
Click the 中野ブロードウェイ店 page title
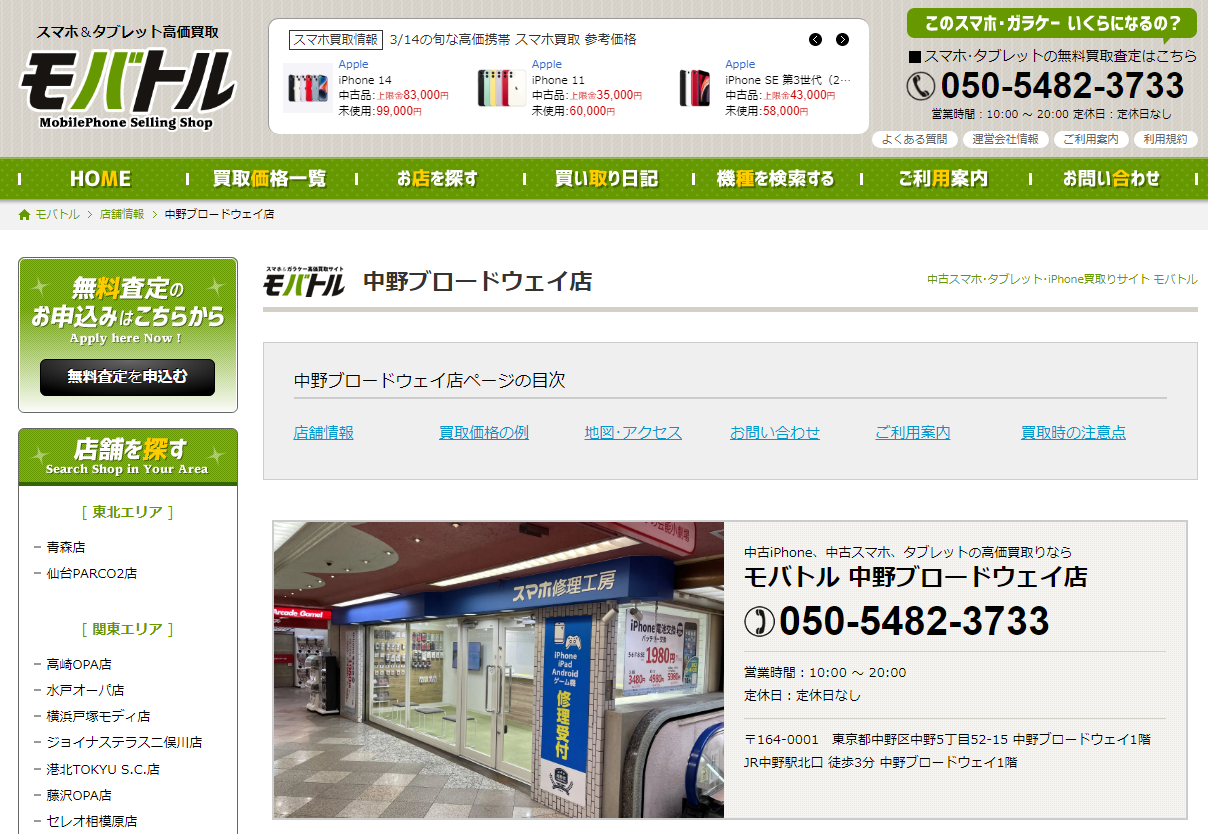(477, 282)
